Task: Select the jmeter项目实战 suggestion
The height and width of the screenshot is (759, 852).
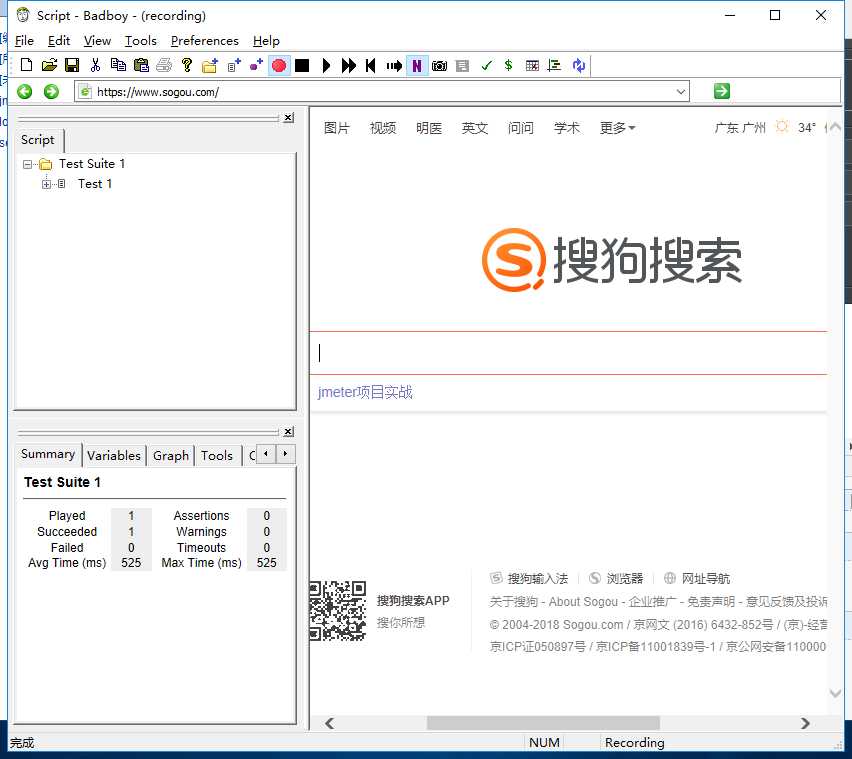Action: pyautogui.click(x=365, y=392)
